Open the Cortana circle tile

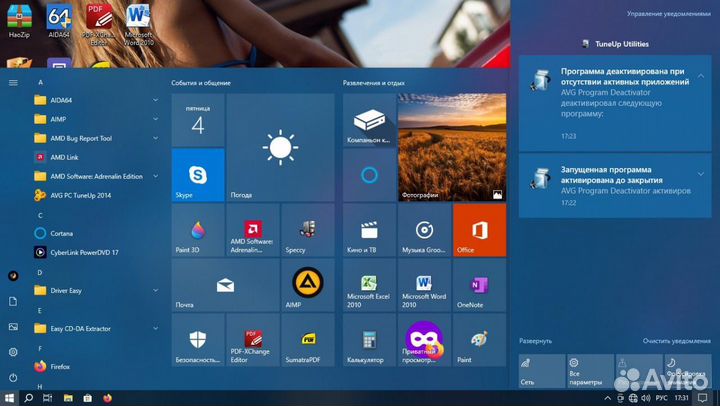point(369,175)
